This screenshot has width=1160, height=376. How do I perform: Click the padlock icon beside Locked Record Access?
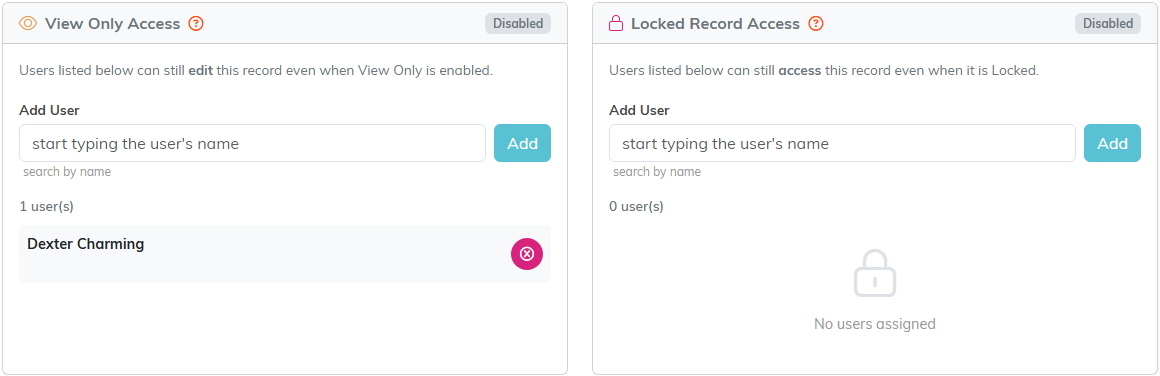(616, 24)
